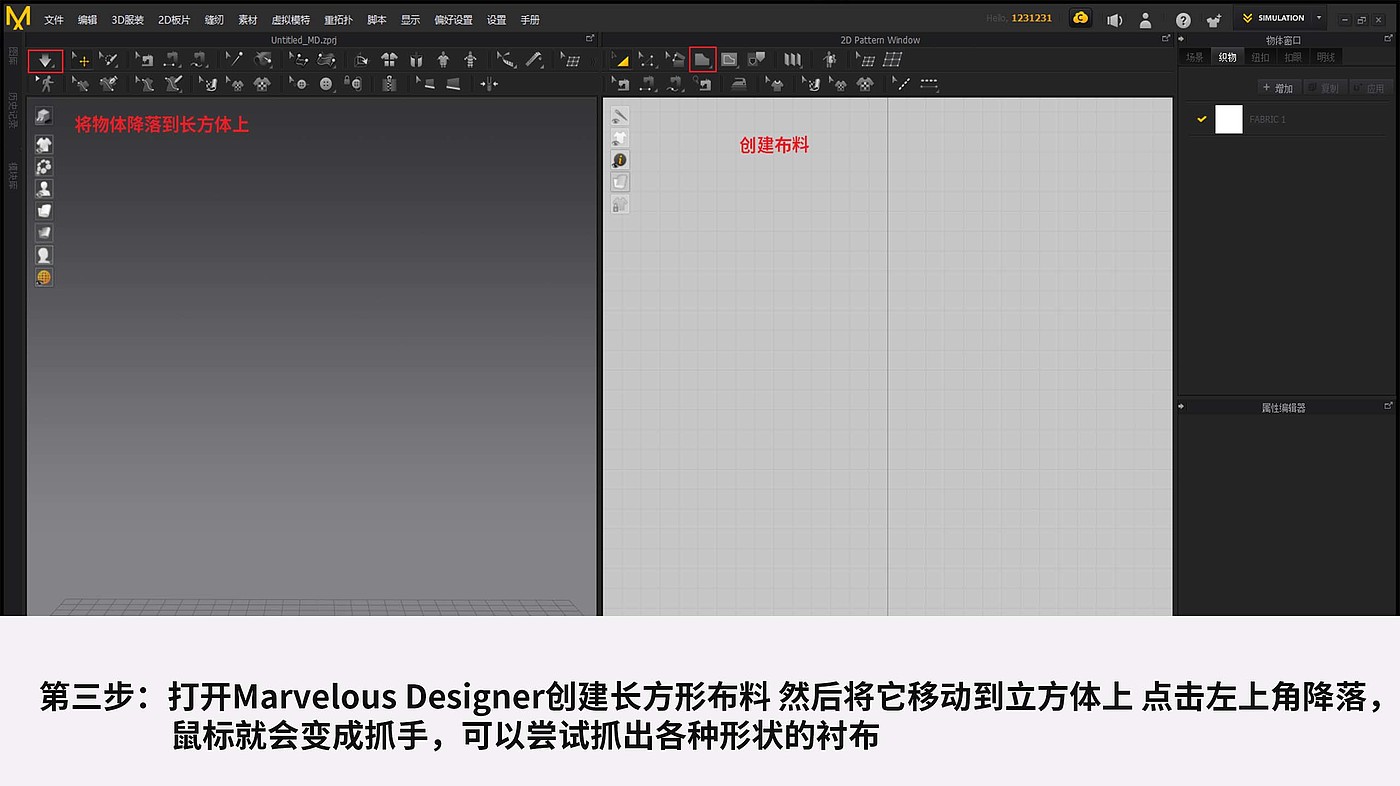Viewport: 1400px width, 786px height.
Task: Switch to the 织物 tab
Action: coord(1227,57)
